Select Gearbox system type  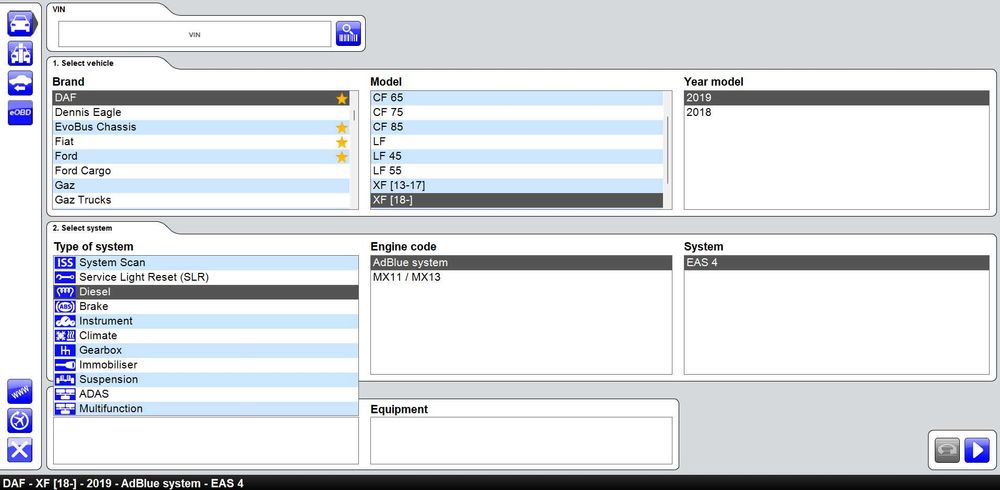pos(206,350)
